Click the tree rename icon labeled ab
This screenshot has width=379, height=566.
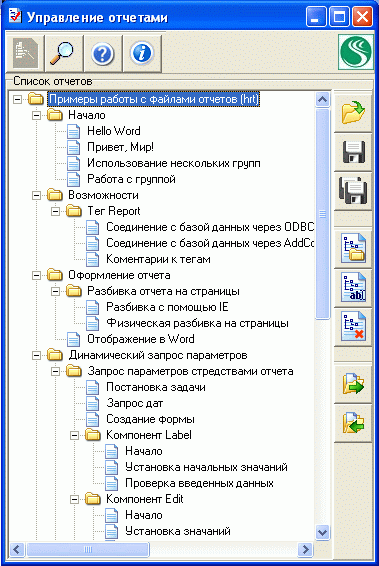(x=353, y=287)
